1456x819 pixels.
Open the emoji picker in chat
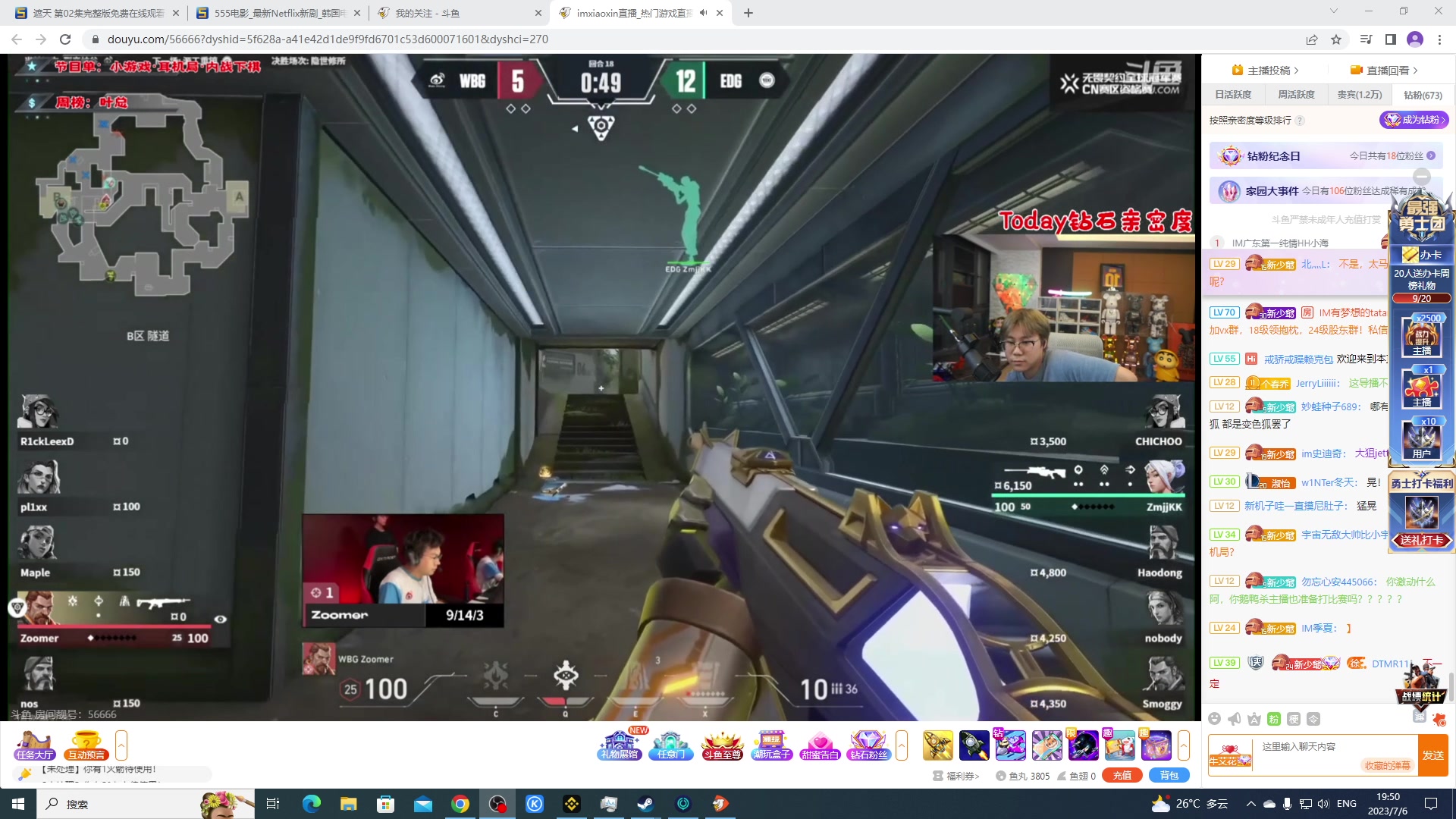(1215, 719)
